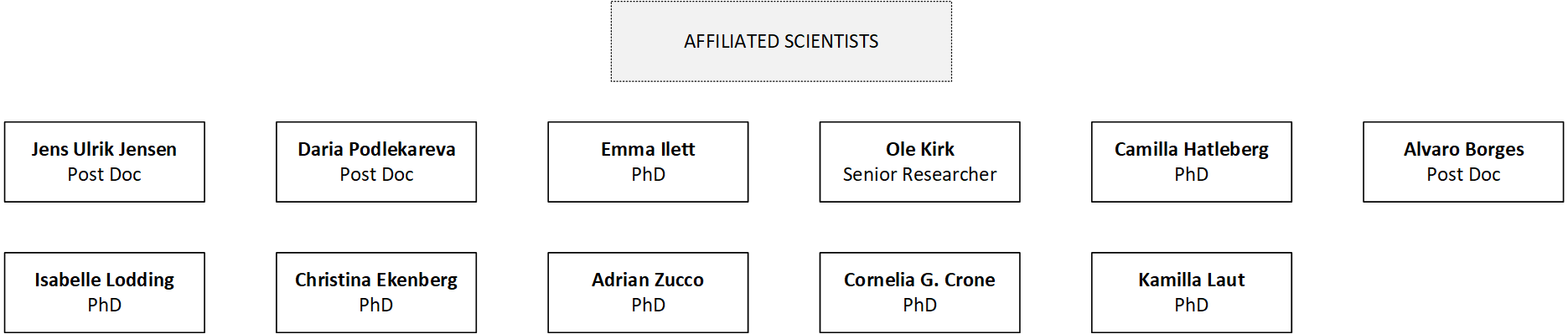Click the name text Christina Ekenberg
This screenshot has width=1568, height=334.
[x=376, y=280]
